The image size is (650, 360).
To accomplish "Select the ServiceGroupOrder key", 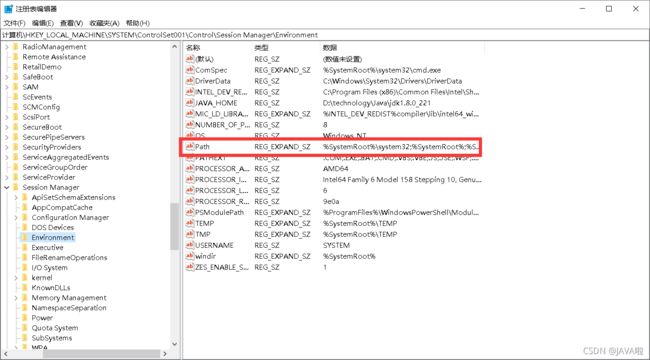I will [x=55, y=168].
